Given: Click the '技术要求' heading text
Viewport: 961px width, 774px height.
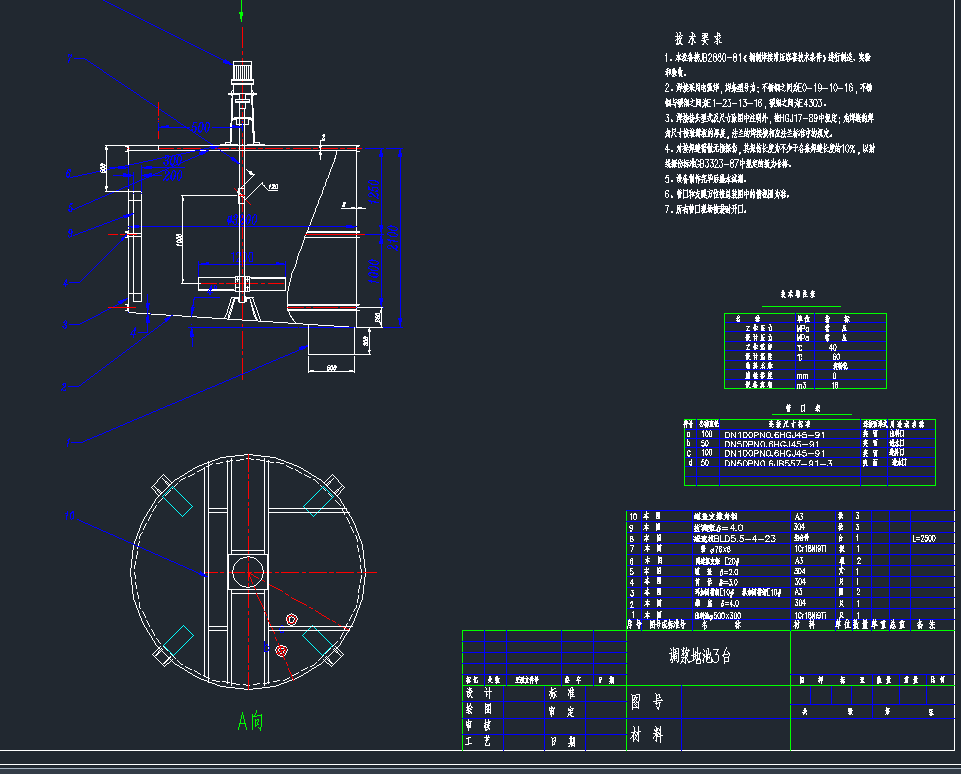Looking at the screenshot, I should click(x=698, y=38).
